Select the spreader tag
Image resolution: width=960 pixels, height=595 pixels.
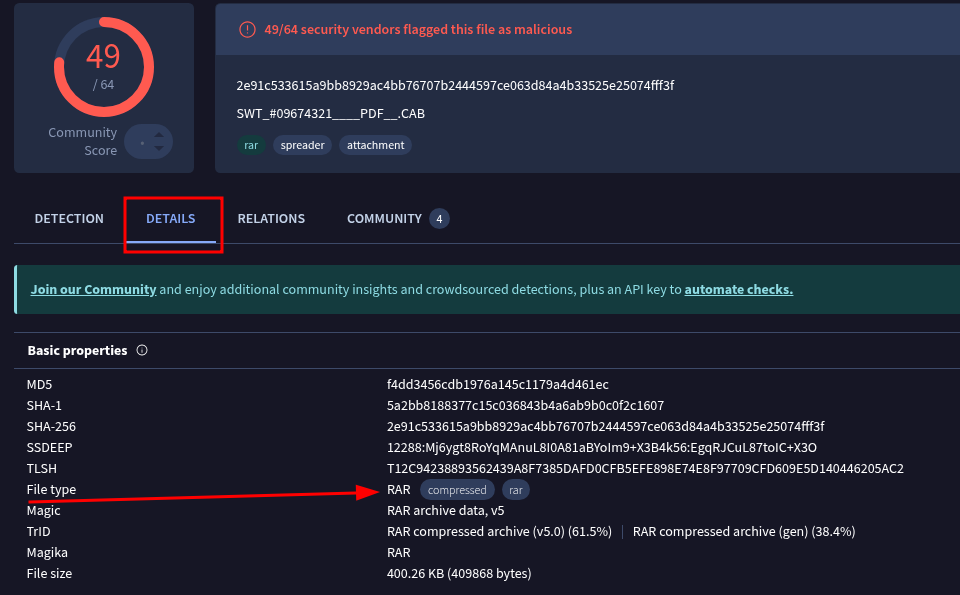click(302, 145)
